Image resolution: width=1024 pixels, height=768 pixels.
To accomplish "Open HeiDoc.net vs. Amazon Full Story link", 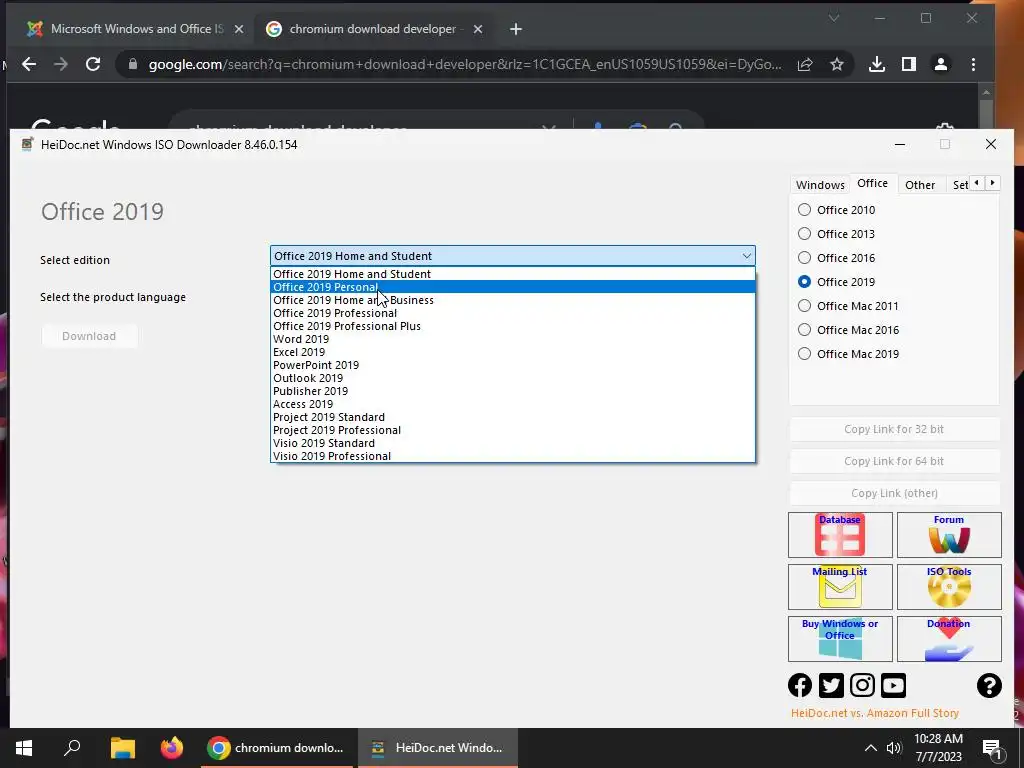I will (874, 713).
